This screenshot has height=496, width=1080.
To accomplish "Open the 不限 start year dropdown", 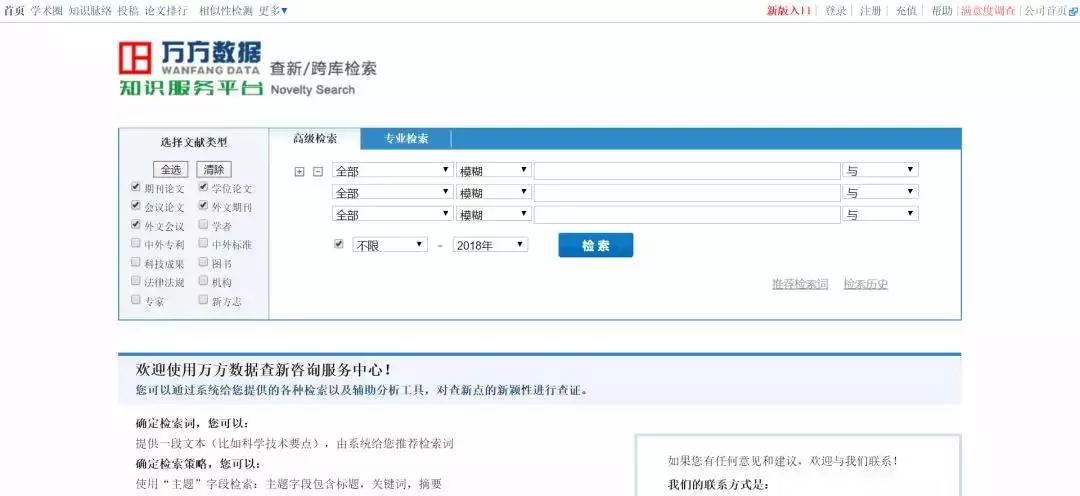I will coord(390,245).
